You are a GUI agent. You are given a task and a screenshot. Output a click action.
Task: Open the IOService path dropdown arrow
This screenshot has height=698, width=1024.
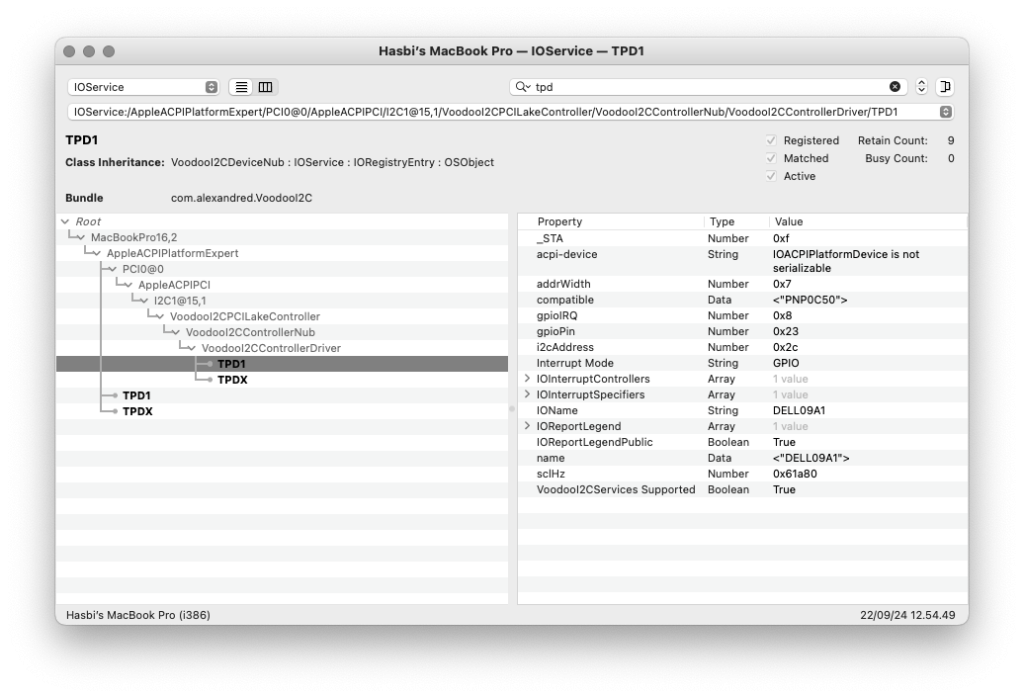[x=945, y=112]
